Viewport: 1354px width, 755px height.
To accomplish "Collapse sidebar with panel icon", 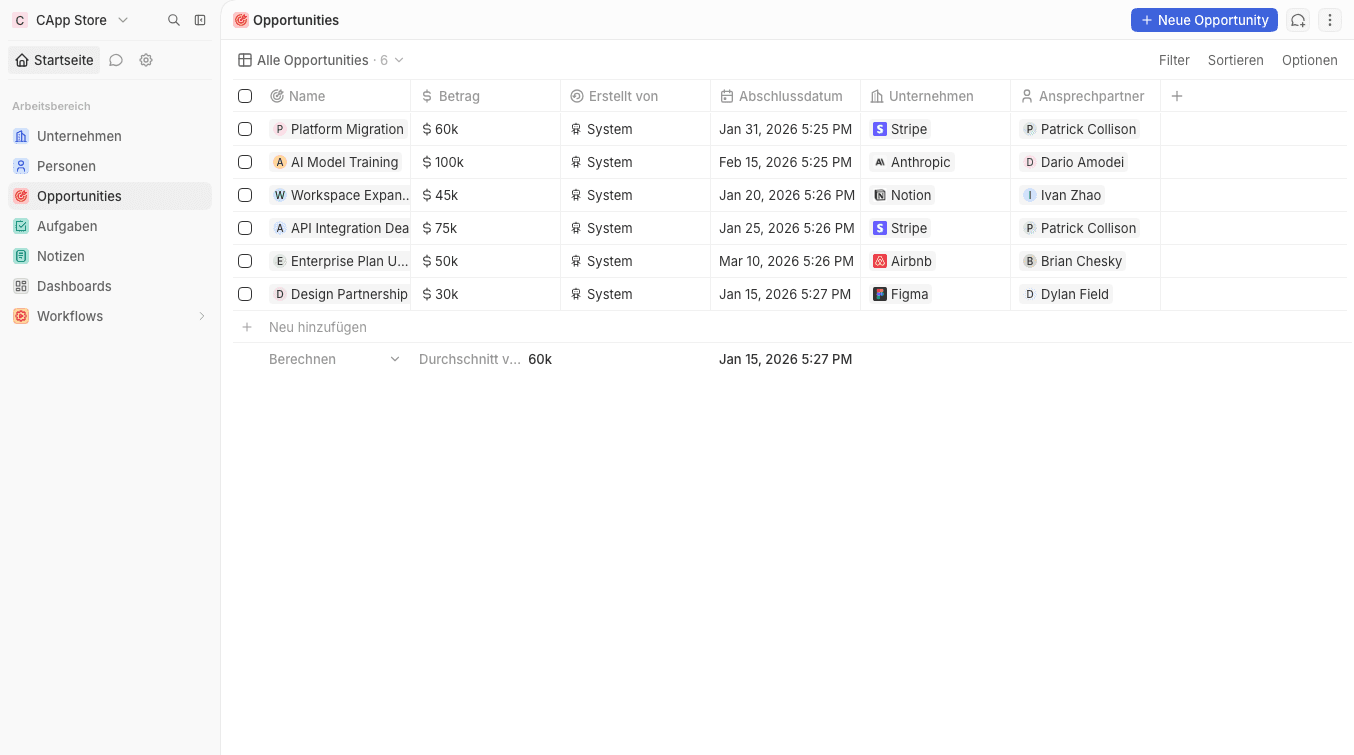I will click(x=200, y=20).
